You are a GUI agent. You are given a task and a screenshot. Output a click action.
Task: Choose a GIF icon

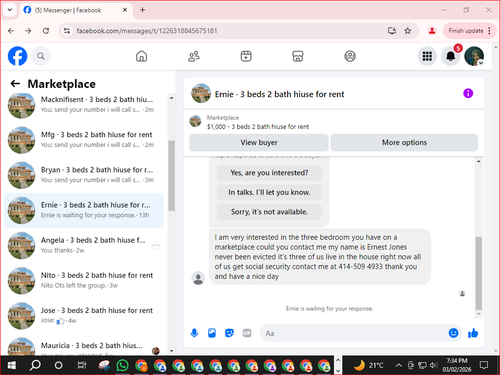(247, 333)
